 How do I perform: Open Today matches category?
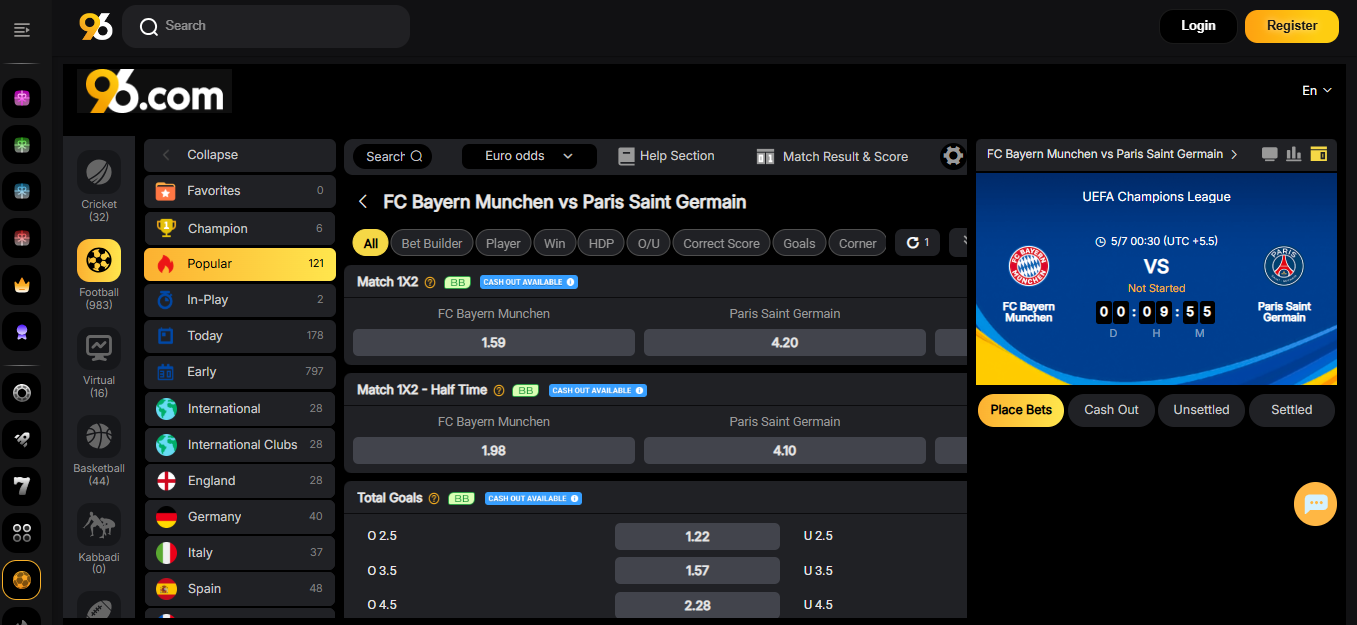click(x=240, y=336)
